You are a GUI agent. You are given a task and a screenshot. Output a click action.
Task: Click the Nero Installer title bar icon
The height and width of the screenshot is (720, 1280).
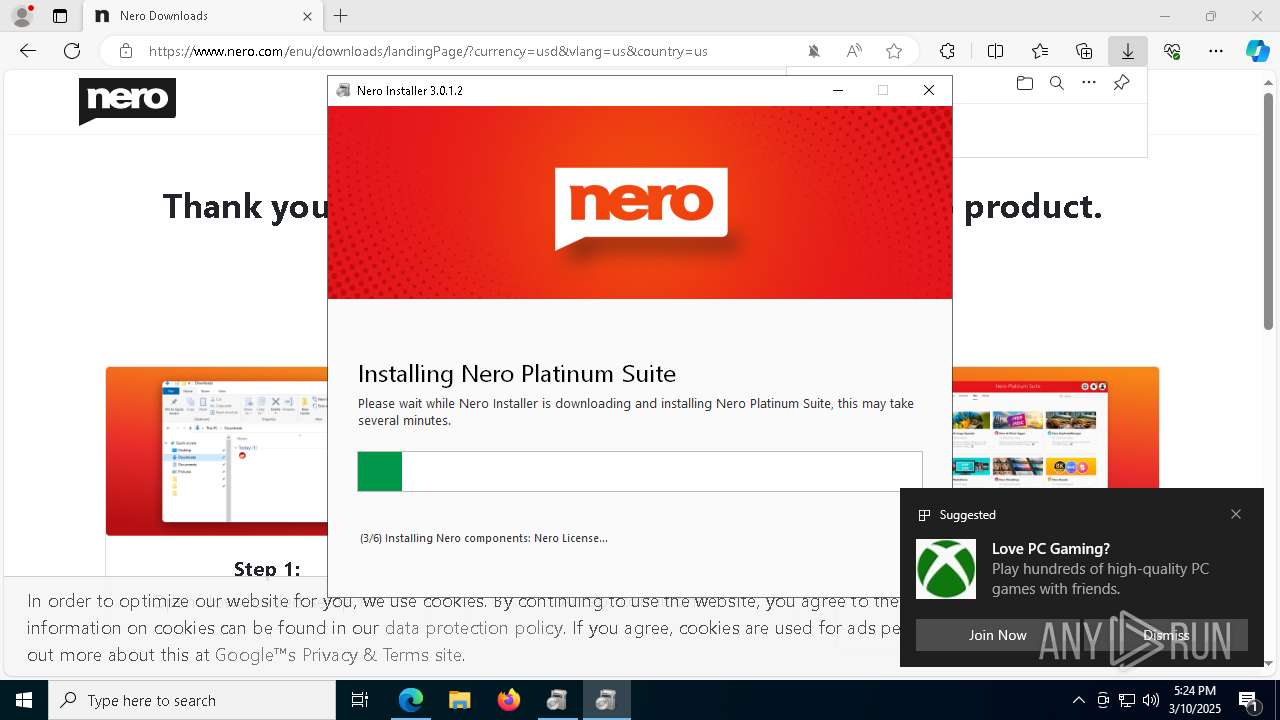click(x=344, y=90)
